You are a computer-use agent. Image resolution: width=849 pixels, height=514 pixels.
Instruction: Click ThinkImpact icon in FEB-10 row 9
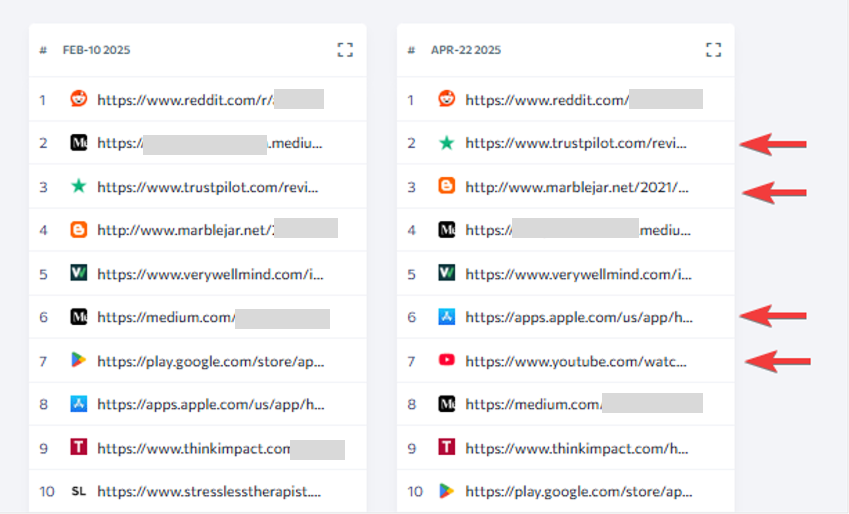point(79,447)
